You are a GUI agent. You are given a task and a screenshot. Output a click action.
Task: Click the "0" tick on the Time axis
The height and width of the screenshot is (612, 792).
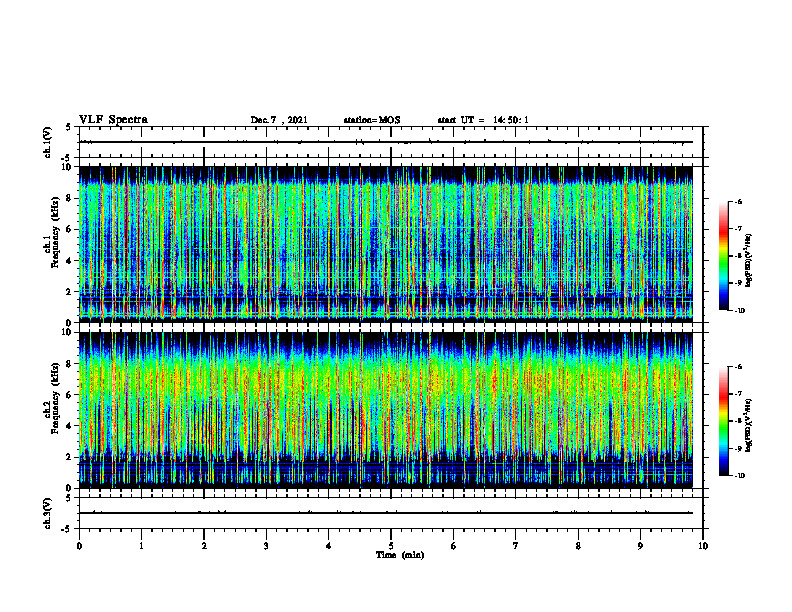point(79,546)
